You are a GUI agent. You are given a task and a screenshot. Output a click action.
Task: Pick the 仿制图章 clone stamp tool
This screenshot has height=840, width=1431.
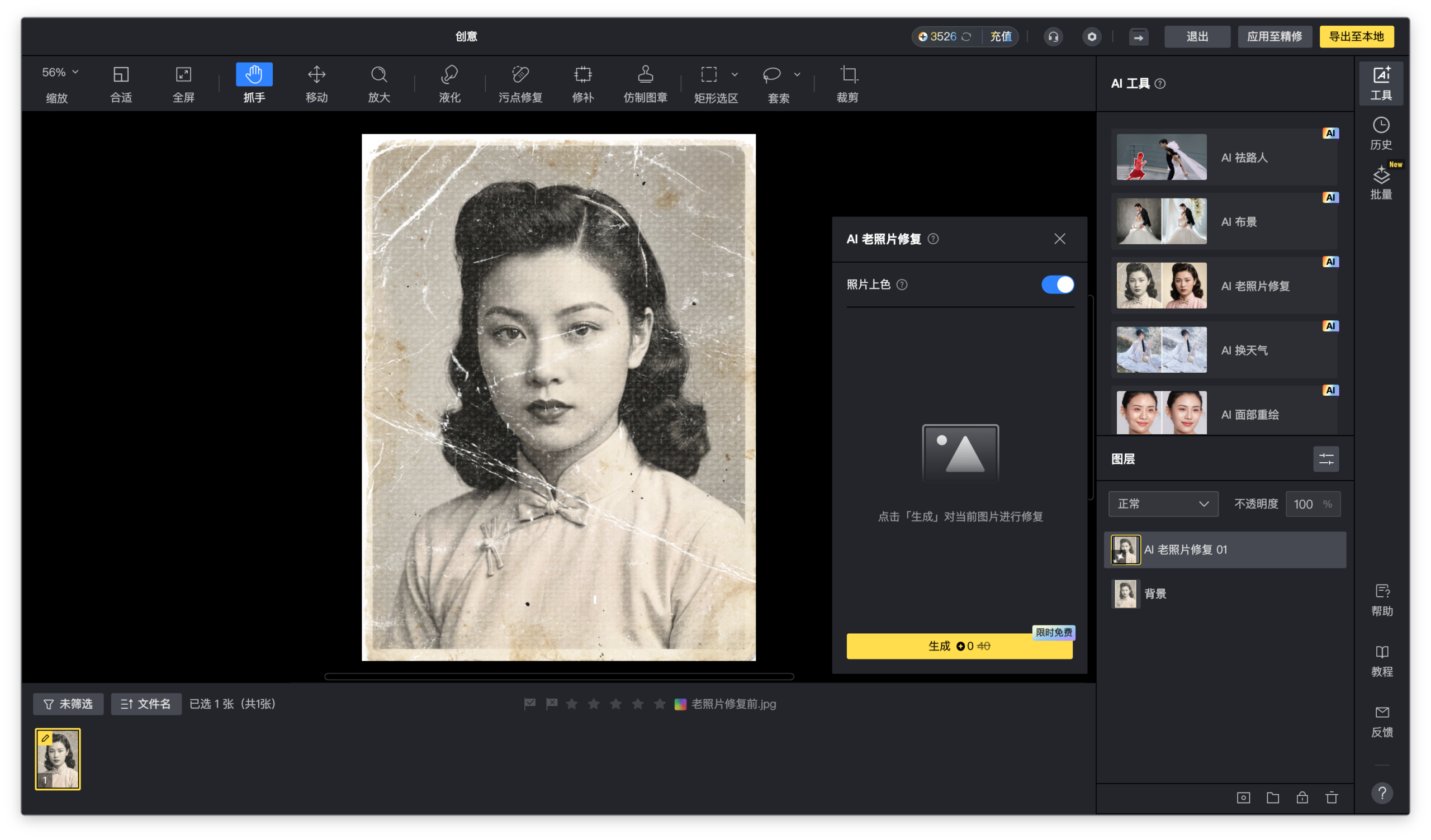tap(645, 83)
